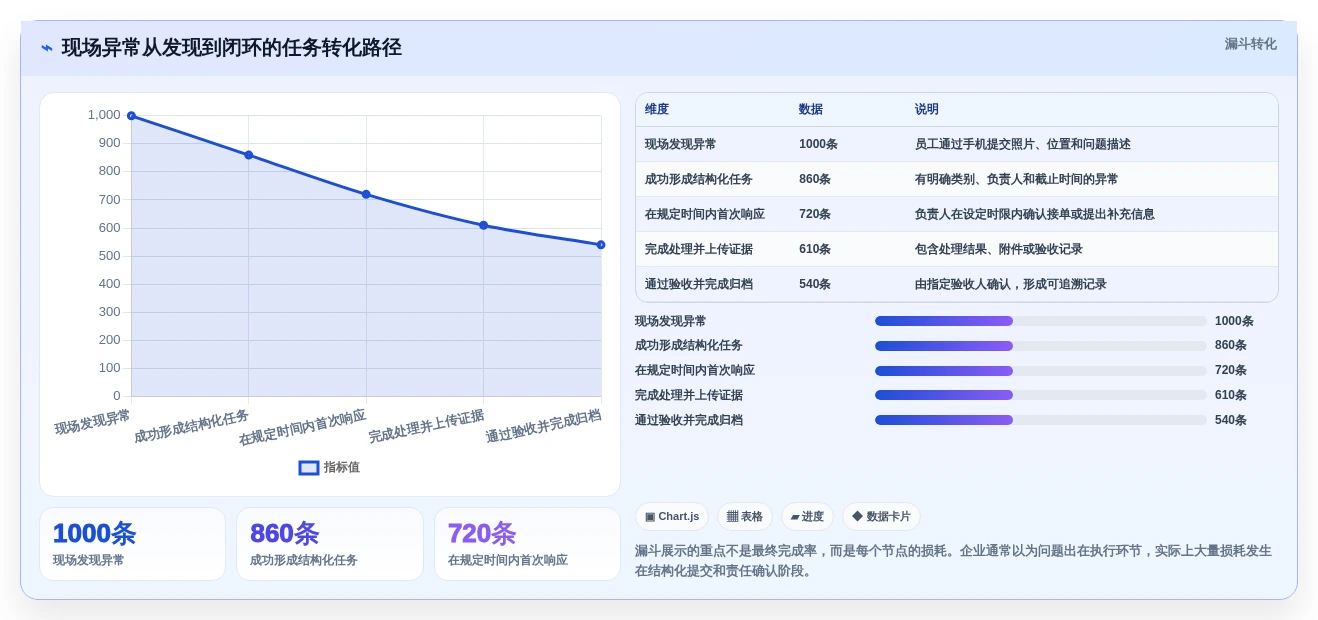Click the 1000条 value beside progress bar
Image resolution: width=1318 pixels, height=620 pixels.
[1234, 321]
